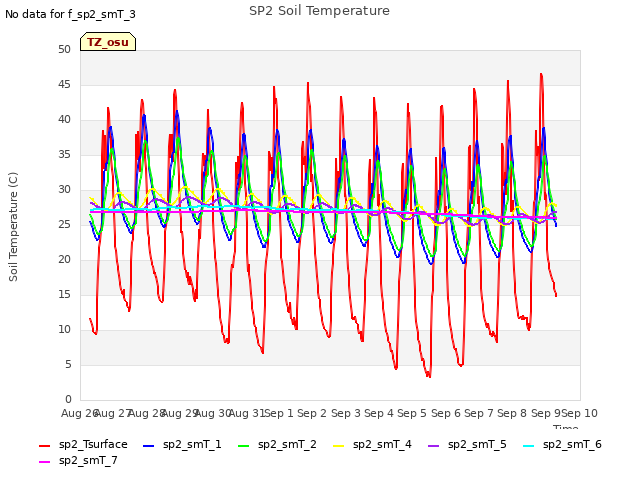Select the sp2_smT_1 legend label

point(192,444)
